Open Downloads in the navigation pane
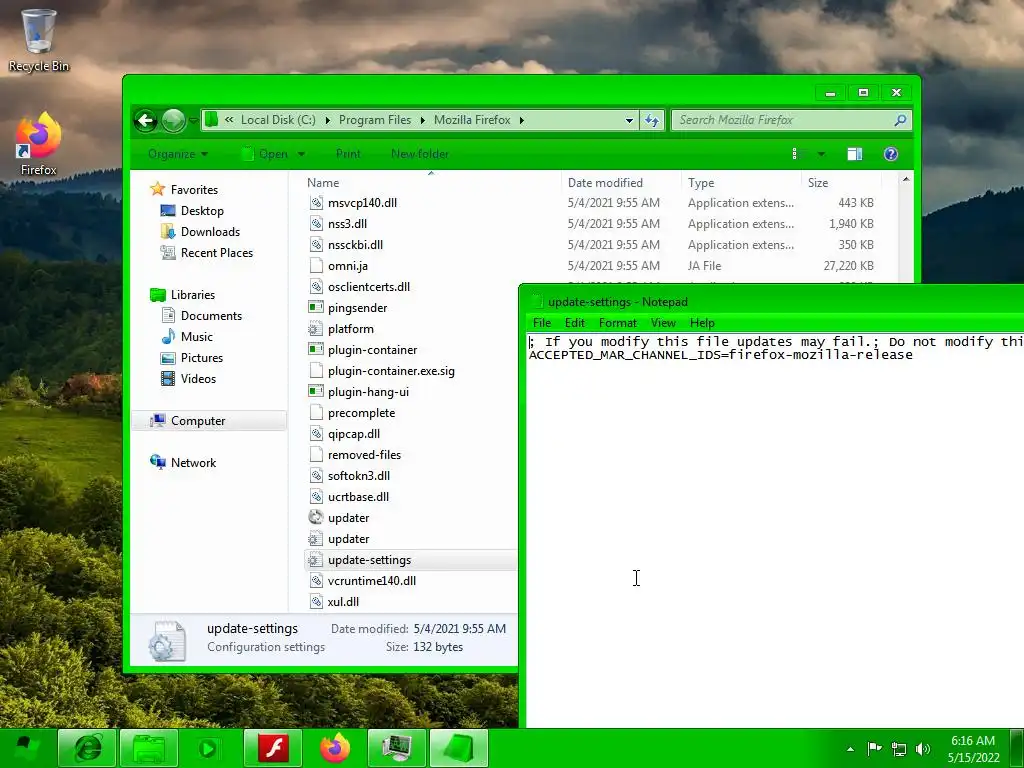This screenshot has height=768, width=1024. point(210,232)
